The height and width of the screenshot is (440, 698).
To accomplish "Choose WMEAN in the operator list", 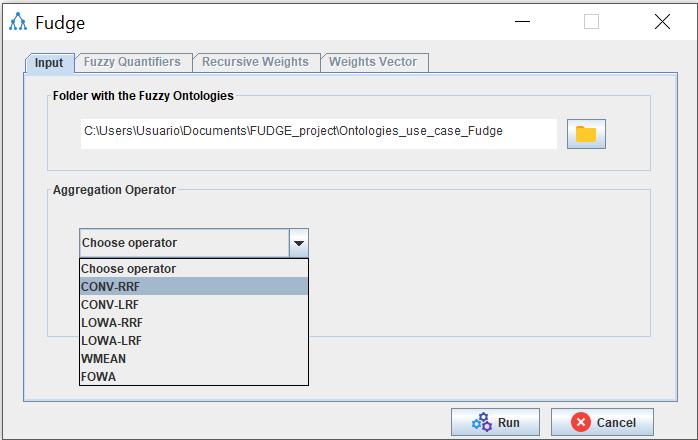I will pos(194,358).
